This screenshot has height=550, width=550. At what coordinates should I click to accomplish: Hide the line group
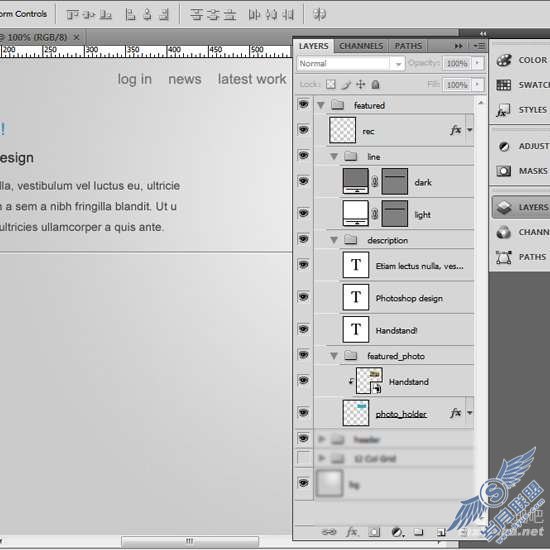tap(303, 155)
